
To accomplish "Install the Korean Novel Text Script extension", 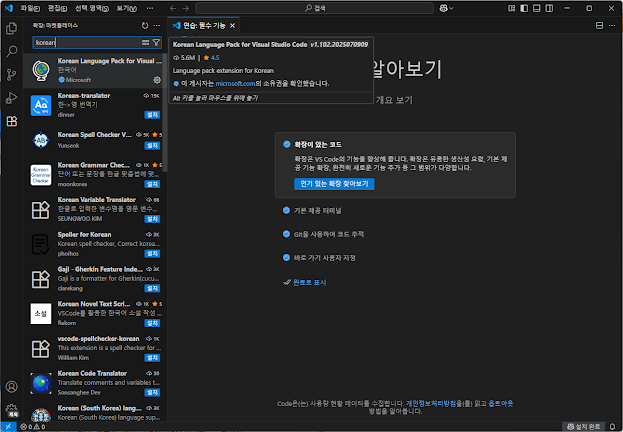I will (152, 323).
